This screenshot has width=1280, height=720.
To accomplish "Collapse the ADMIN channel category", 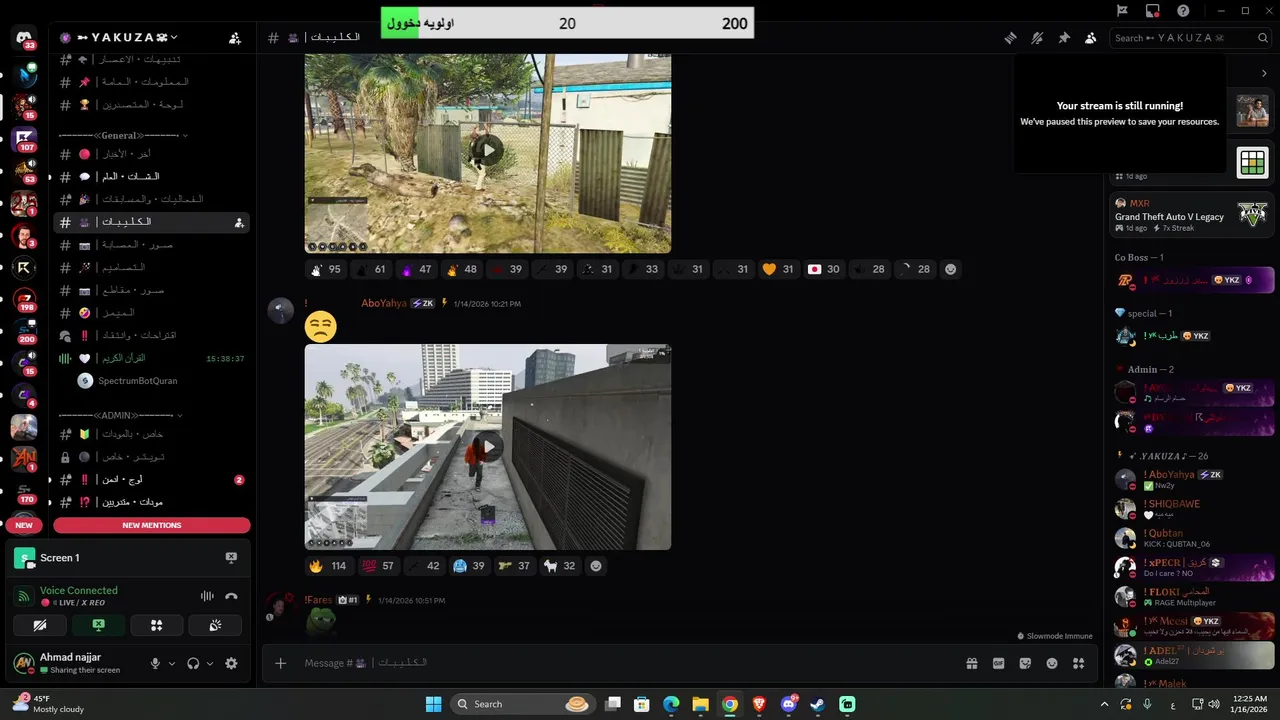I will 120,415.
